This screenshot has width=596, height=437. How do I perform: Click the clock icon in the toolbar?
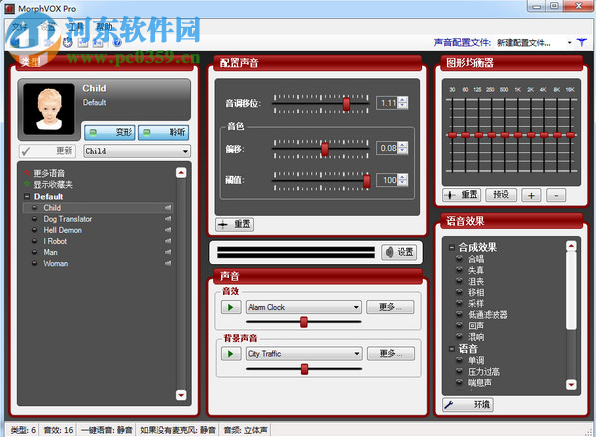click(x=68, y=43)
